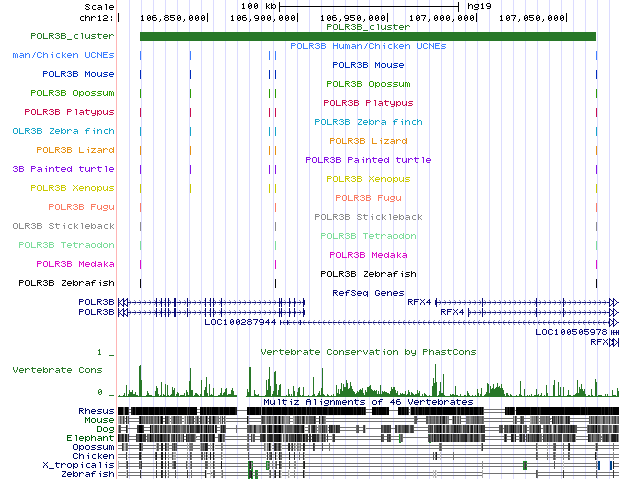Click the Vertebrate Cons left label
The image size is (620, 479).
(x=58, y=370)
